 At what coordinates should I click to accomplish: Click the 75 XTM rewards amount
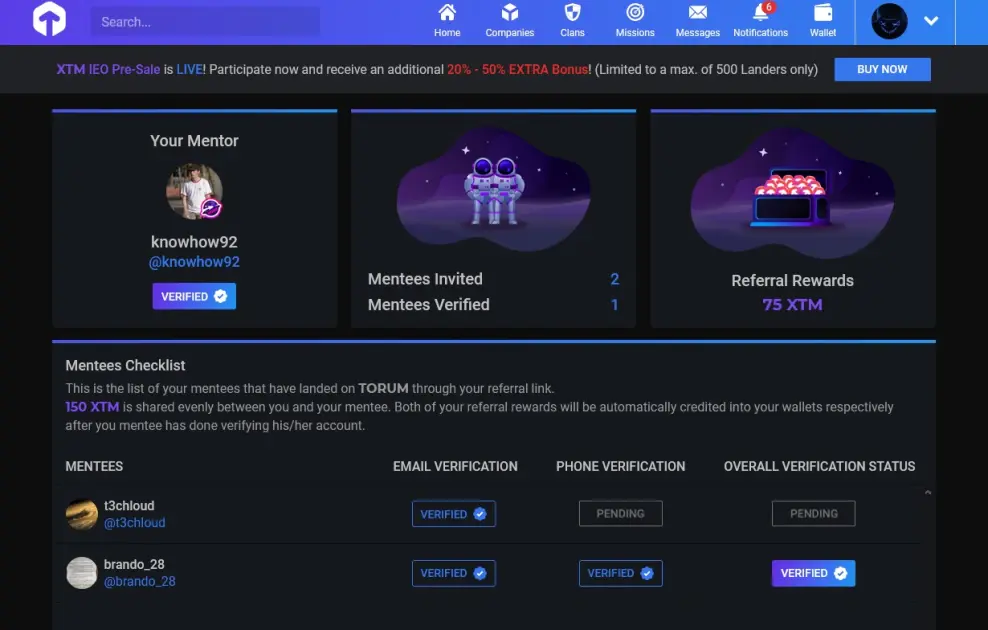(x=792, y=305)
